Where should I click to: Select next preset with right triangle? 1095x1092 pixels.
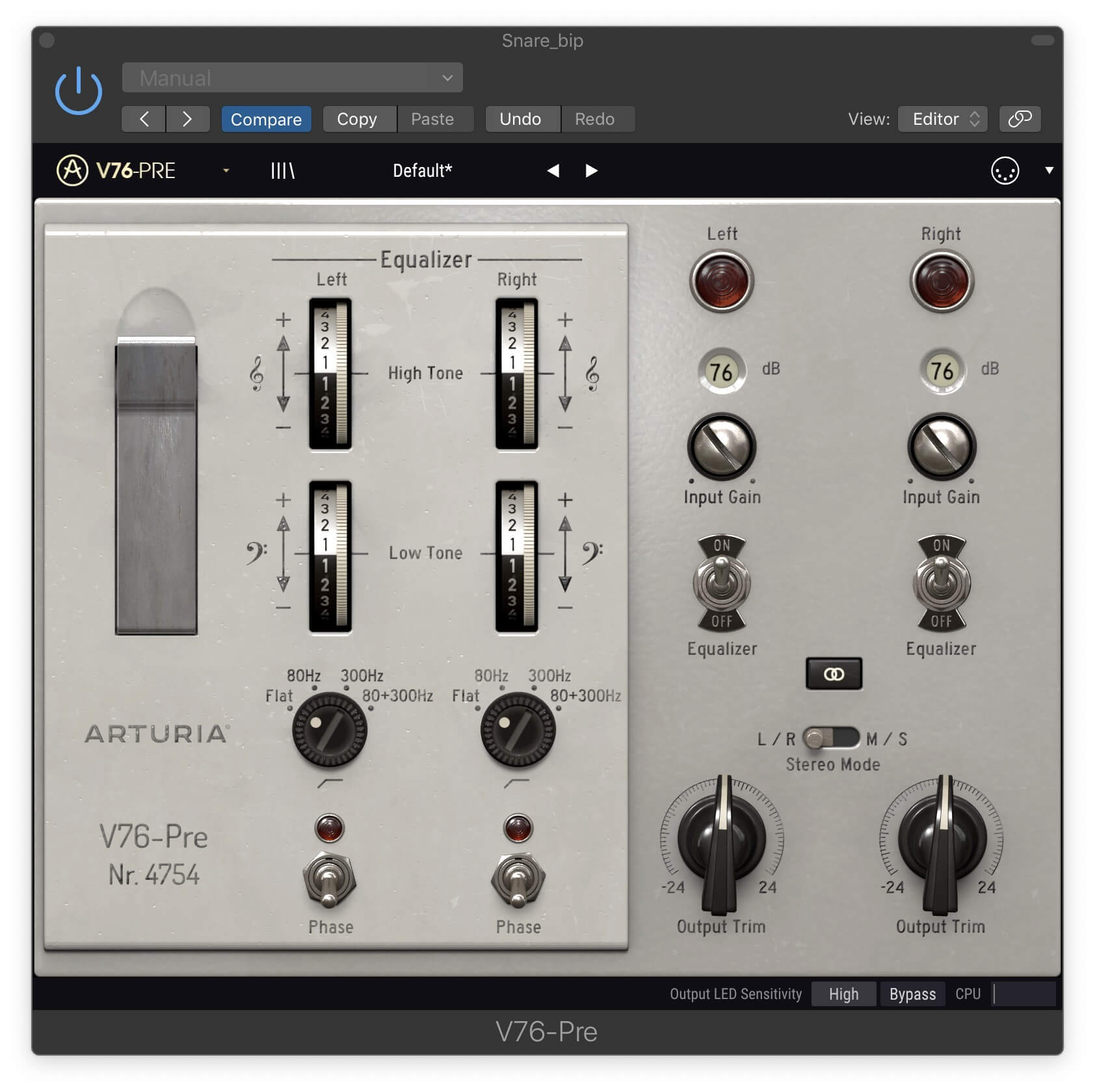(x=591, y=170)
